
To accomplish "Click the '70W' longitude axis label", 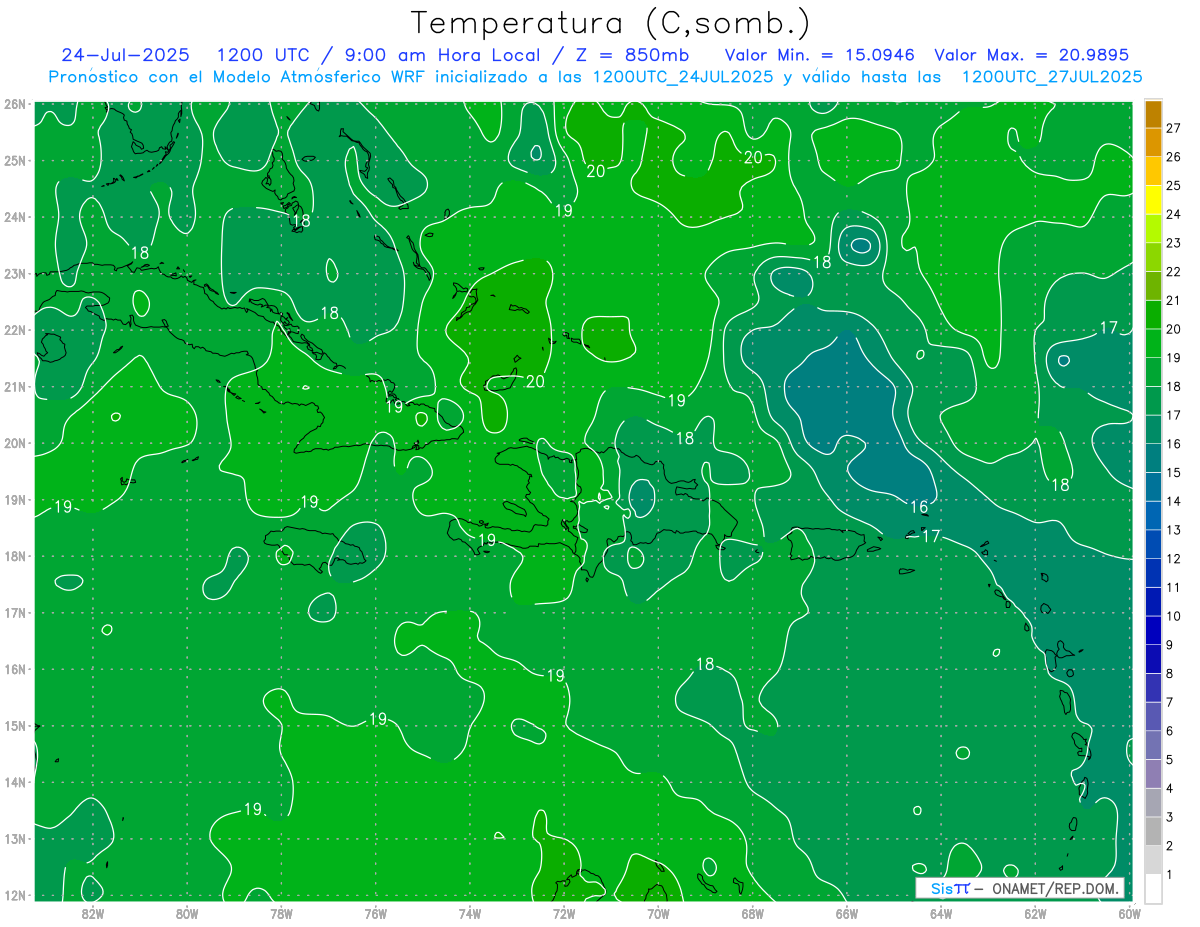I will 658,913.
